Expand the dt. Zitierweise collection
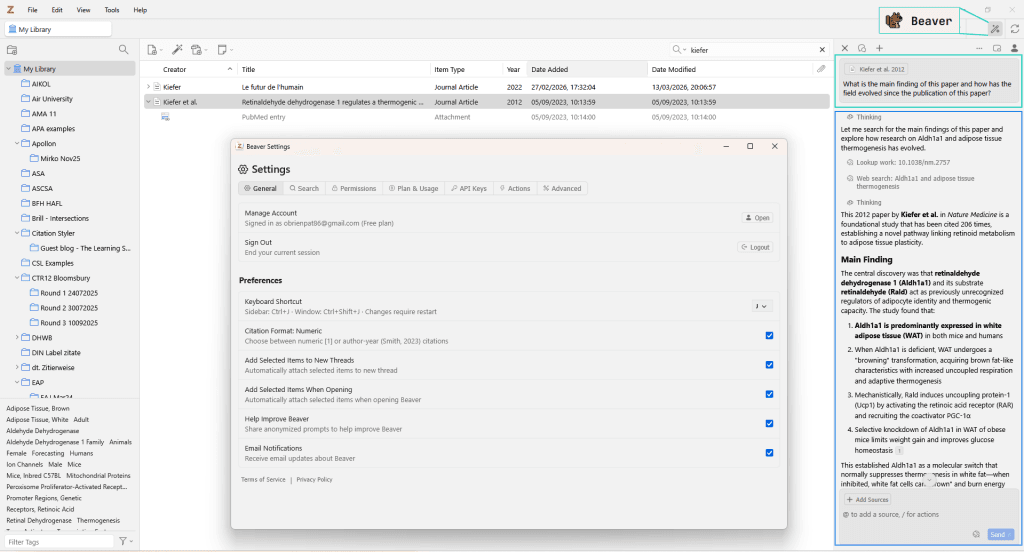 click(x=17, y=367)
